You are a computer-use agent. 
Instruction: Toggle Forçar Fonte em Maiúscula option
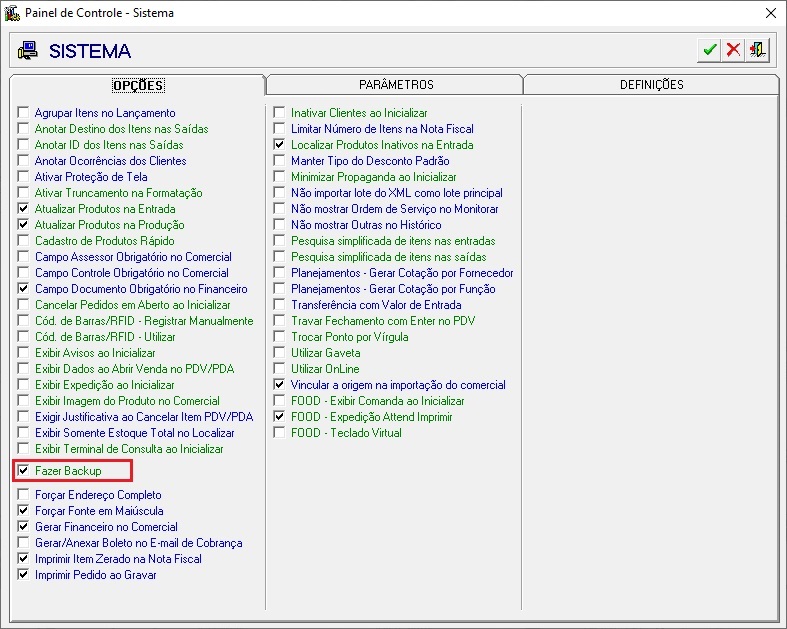pos(23,511)
